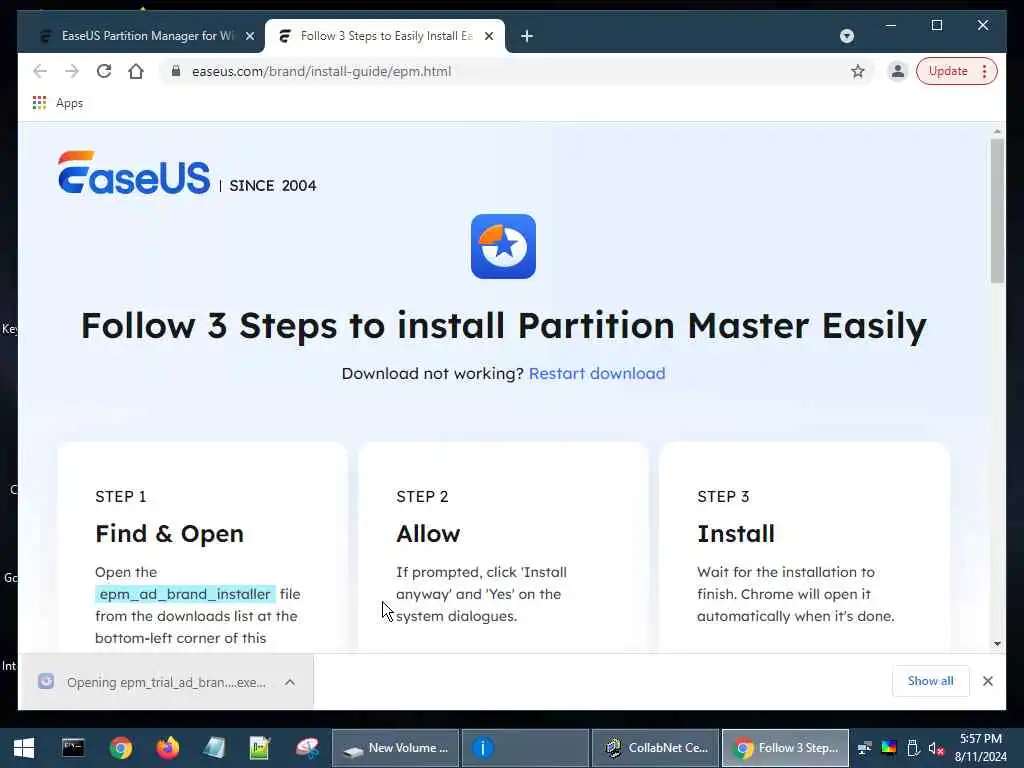Click the colorful display tray icon
This screenshot has height=768, width=1024.
coord(889,748)
